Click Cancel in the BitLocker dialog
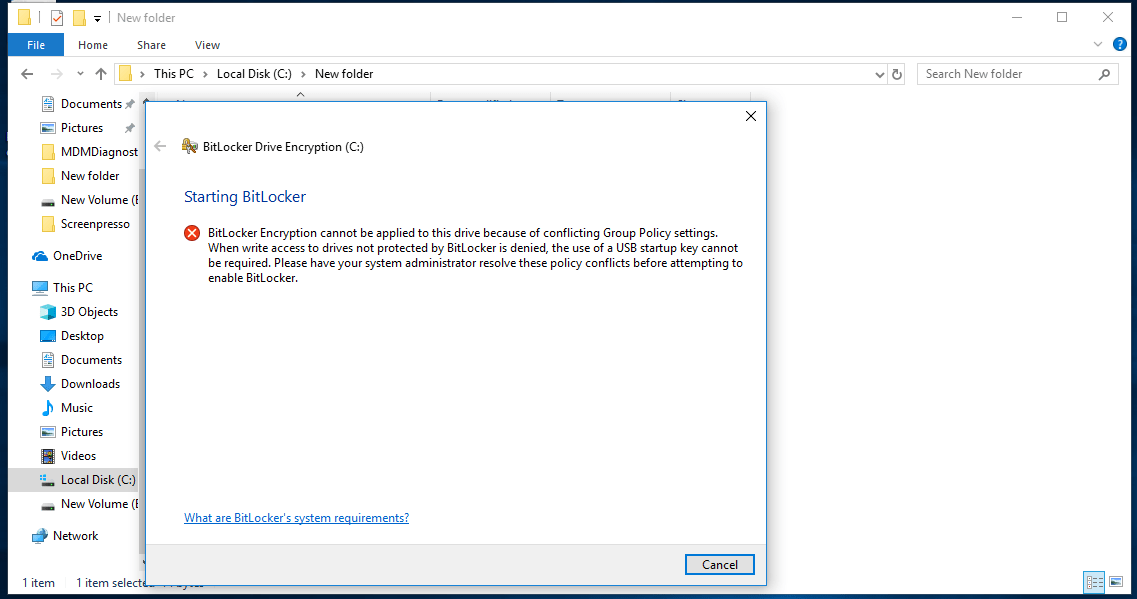 719,564
